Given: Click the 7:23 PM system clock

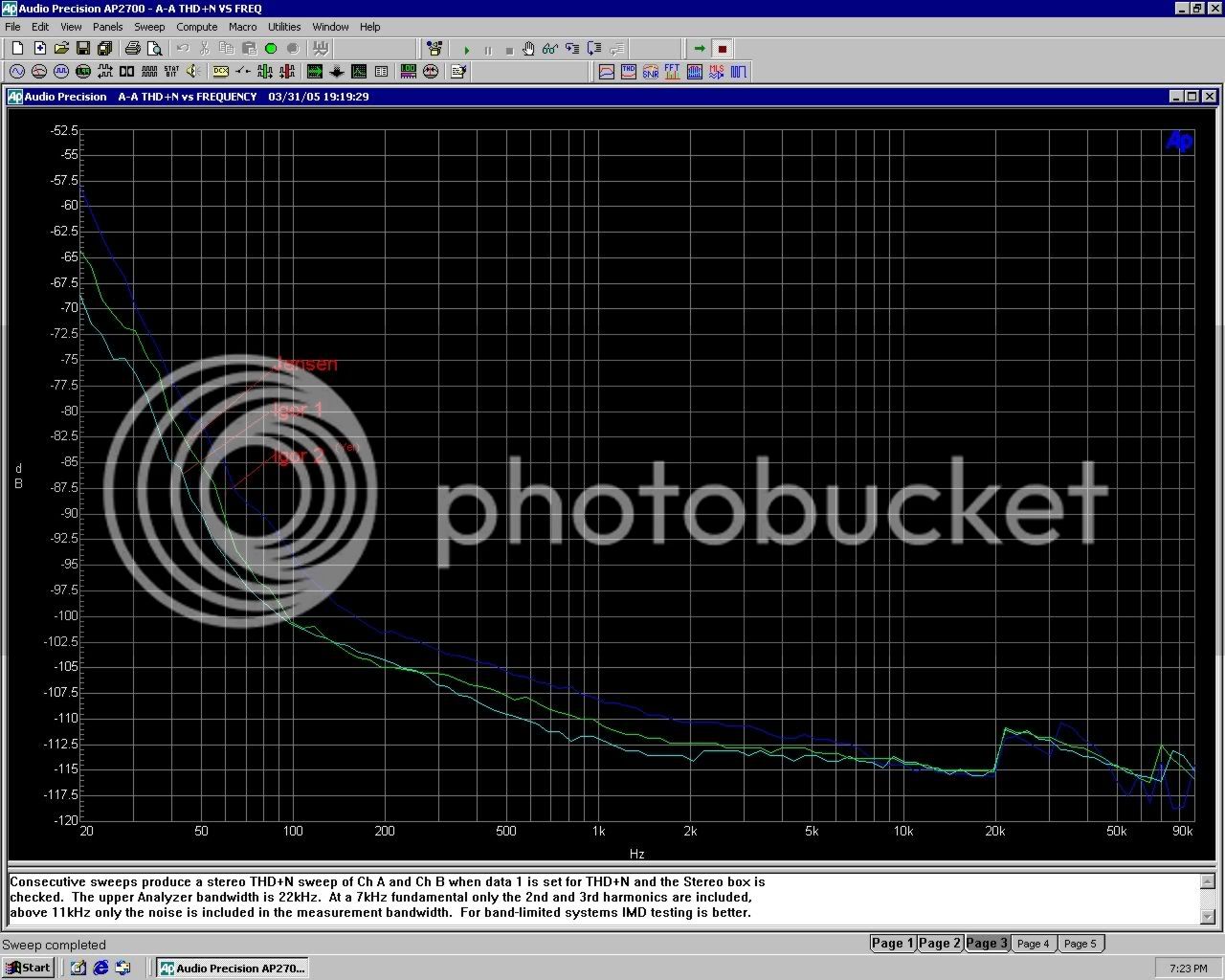Looking at the screenshot, I should tap(1188, 969).
